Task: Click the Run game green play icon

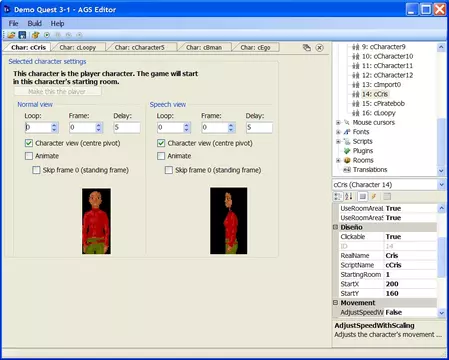Action: click(47, 35)
